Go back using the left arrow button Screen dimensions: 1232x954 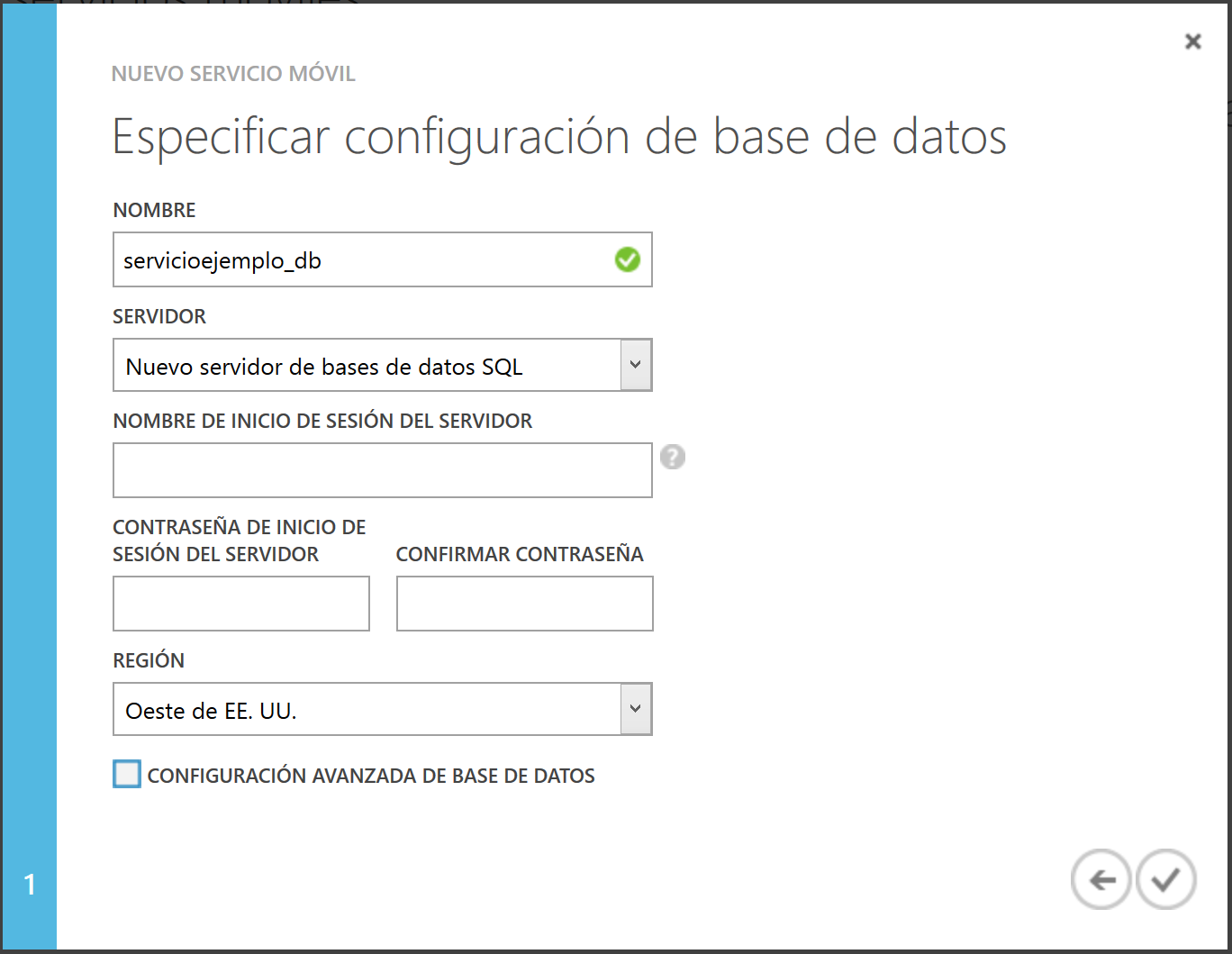click(x=1101, y=879)
